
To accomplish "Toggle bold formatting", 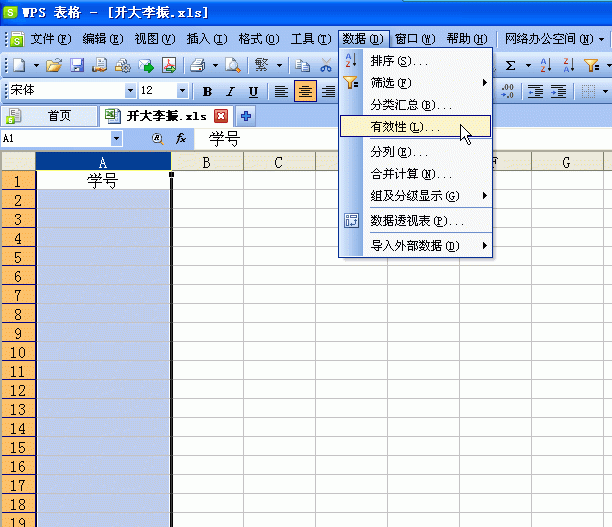I will (207, 91).
